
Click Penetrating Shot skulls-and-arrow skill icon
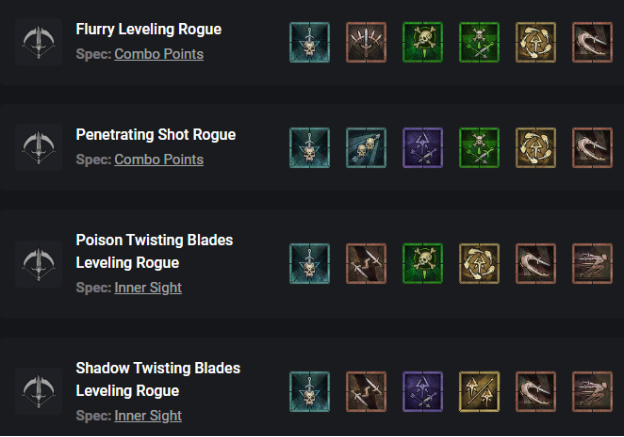[x=364, y=146]
